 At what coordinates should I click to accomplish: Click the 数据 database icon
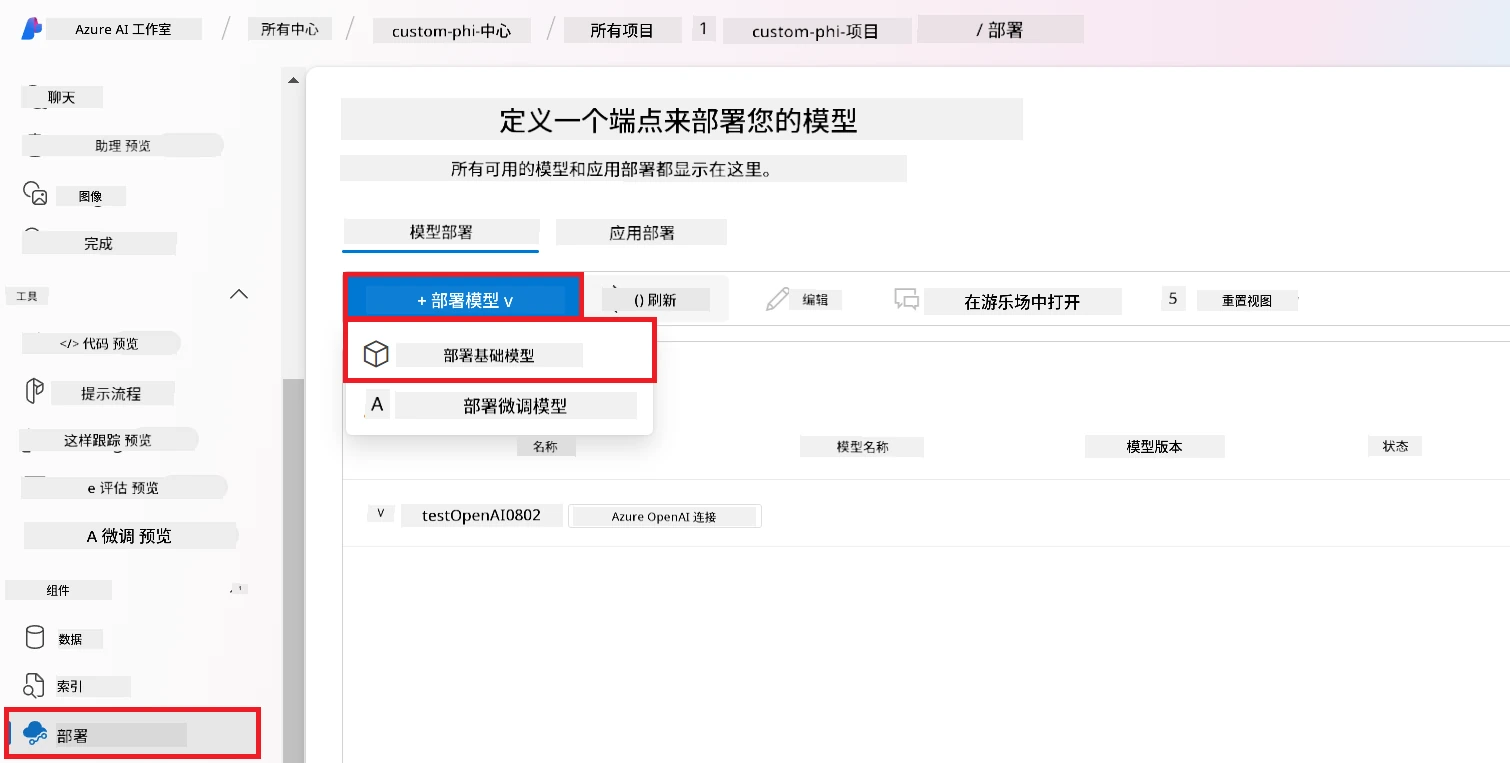coord(35,638)
